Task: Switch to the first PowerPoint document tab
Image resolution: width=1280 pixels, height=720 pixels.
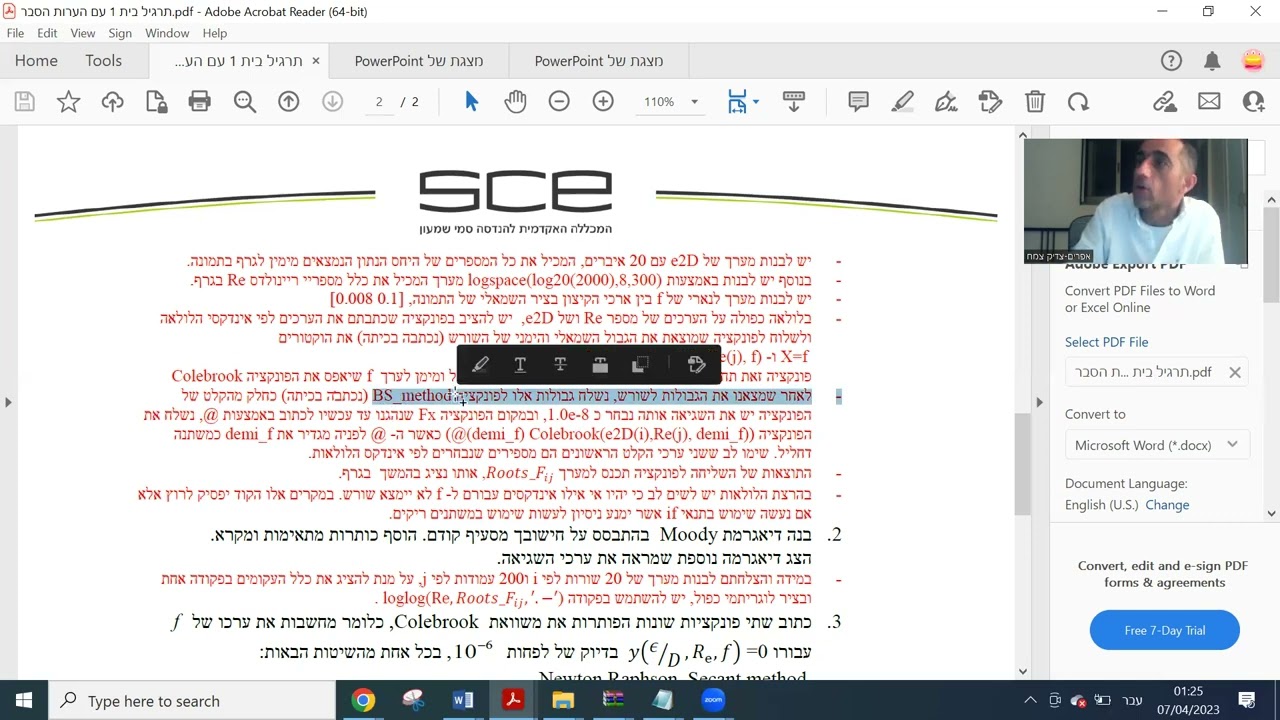Action: (419, 61)
